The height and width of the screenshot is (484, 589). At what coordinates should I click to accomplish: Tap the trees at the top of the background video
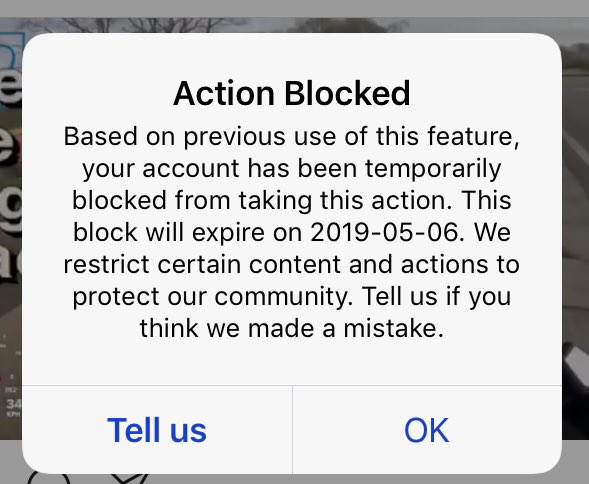pos(150,25)
